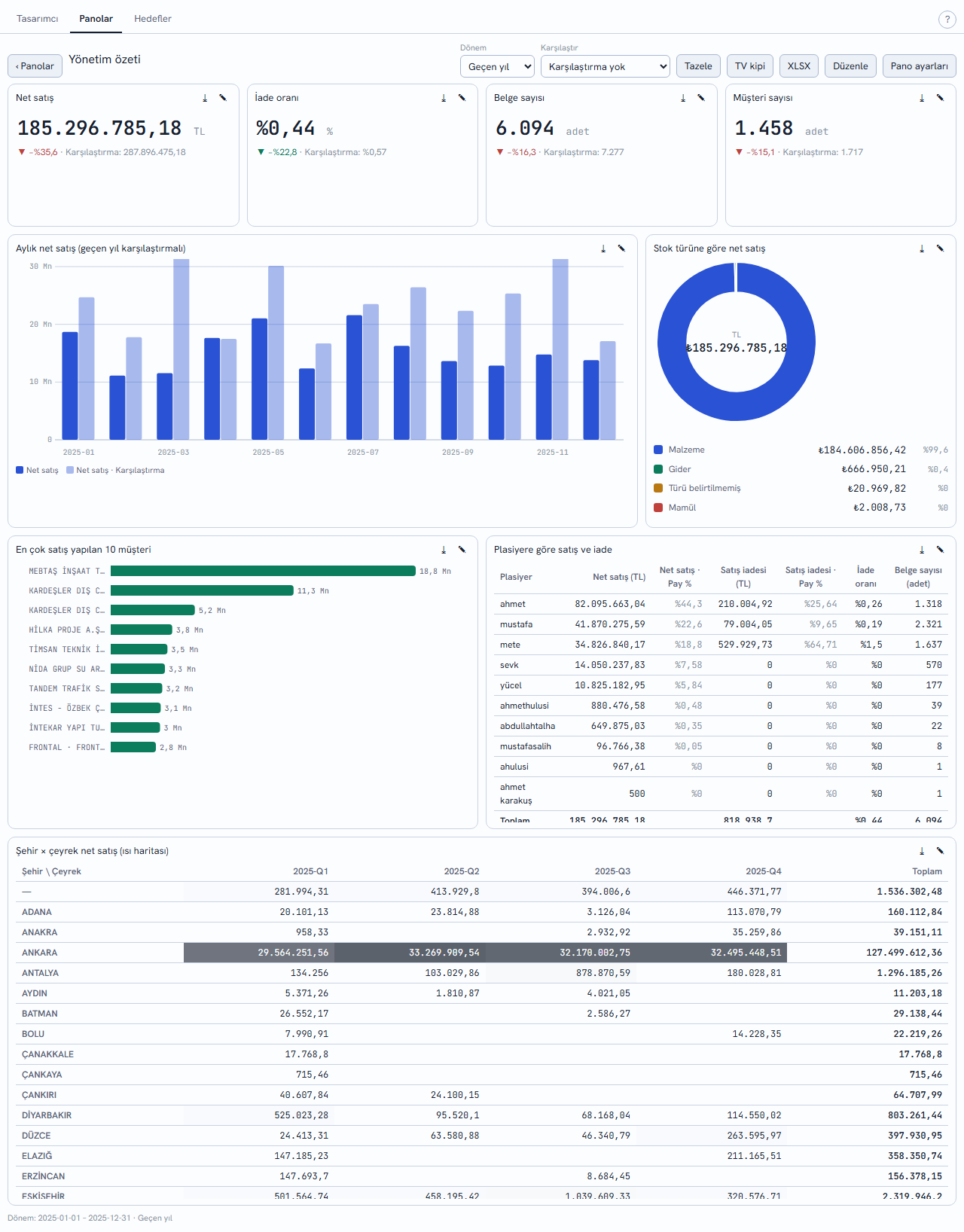Download the Müşteri sayısı card data

pyautogui.click(x=922, y=98)
